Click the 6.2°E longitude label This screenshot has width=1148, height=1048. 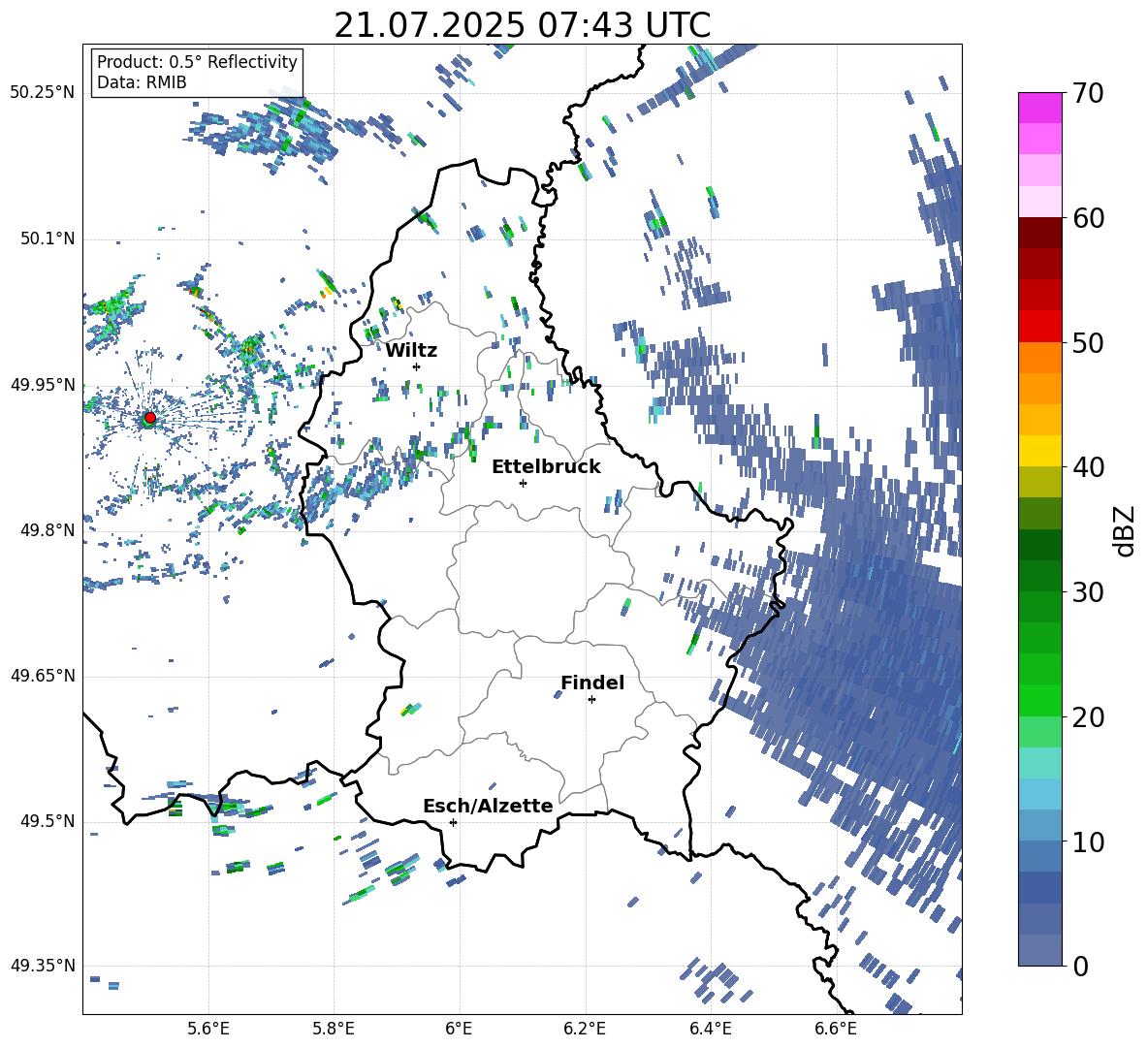click(585, 1029)
